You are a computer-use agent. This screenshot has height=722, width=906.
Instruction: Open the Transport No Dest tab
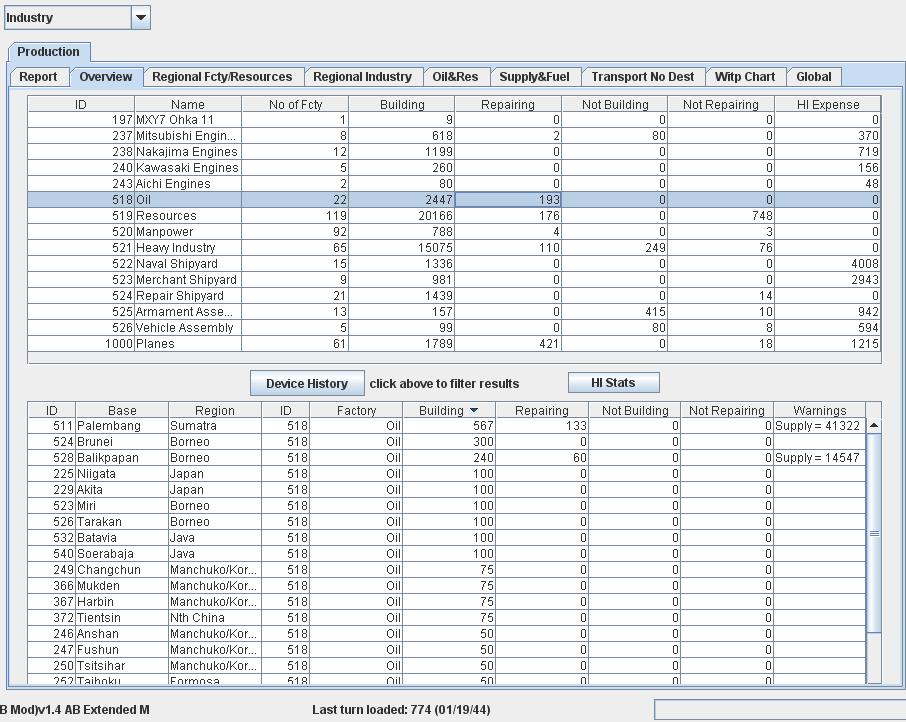point(643,77)
